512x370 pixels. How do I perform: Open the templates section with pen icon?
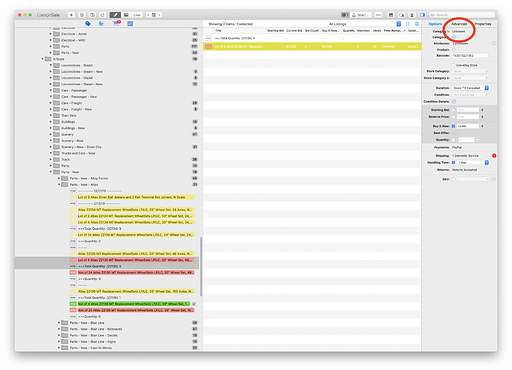click(x=101, y=24)
